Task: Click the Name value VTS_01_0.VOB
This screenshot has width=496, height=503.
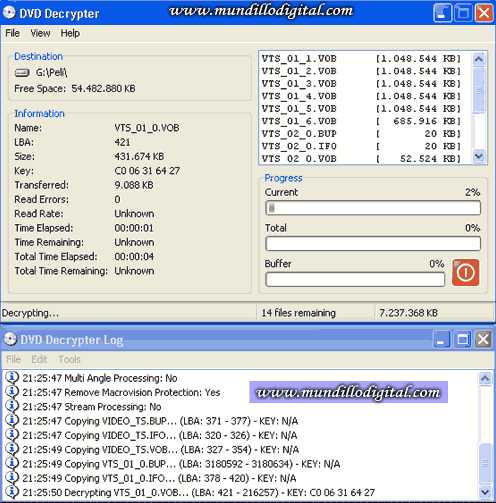Action: pyautogui.click(x=147, y=128)
